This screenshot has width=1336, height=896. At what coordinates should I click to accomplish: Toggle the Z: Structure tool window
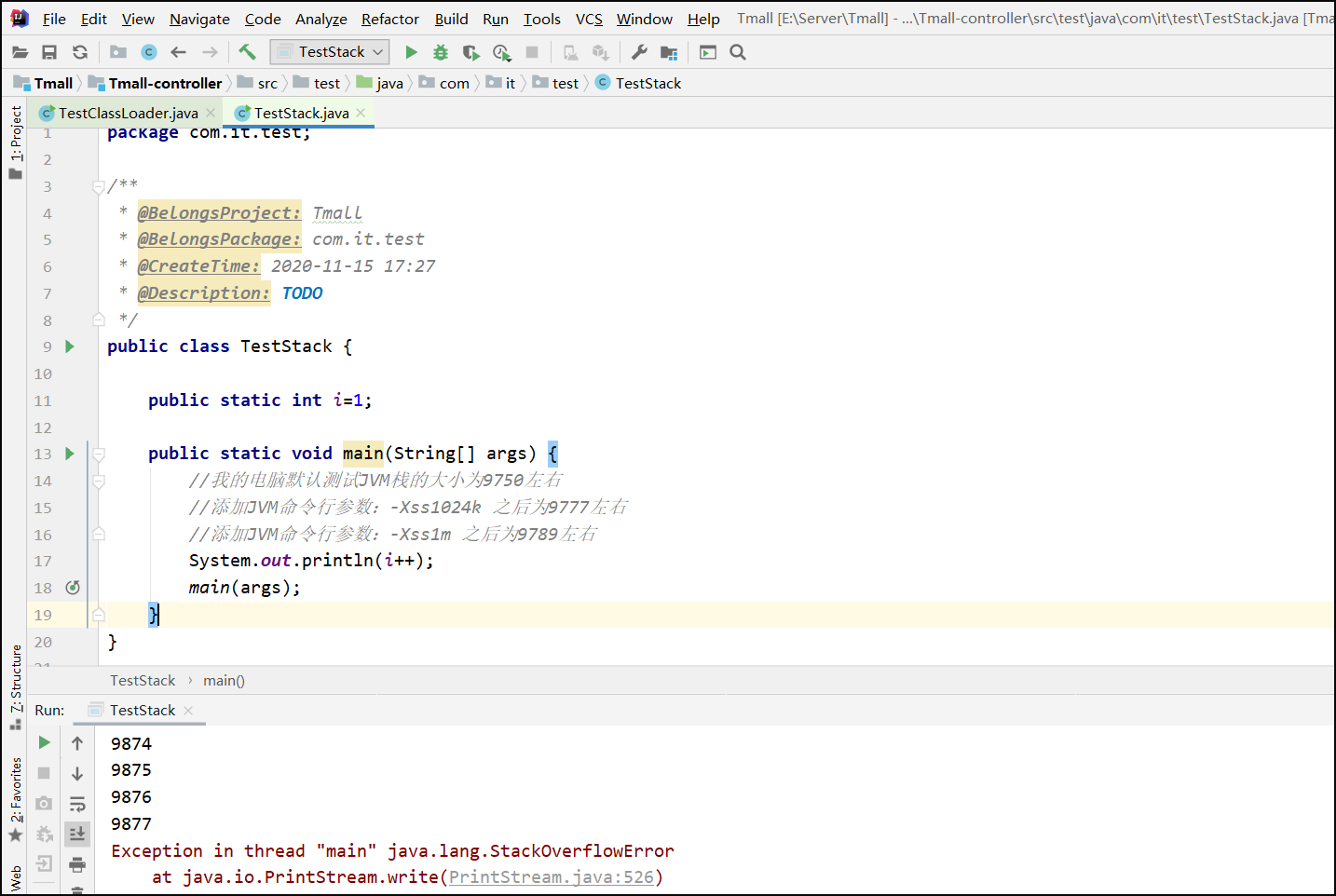16,686
